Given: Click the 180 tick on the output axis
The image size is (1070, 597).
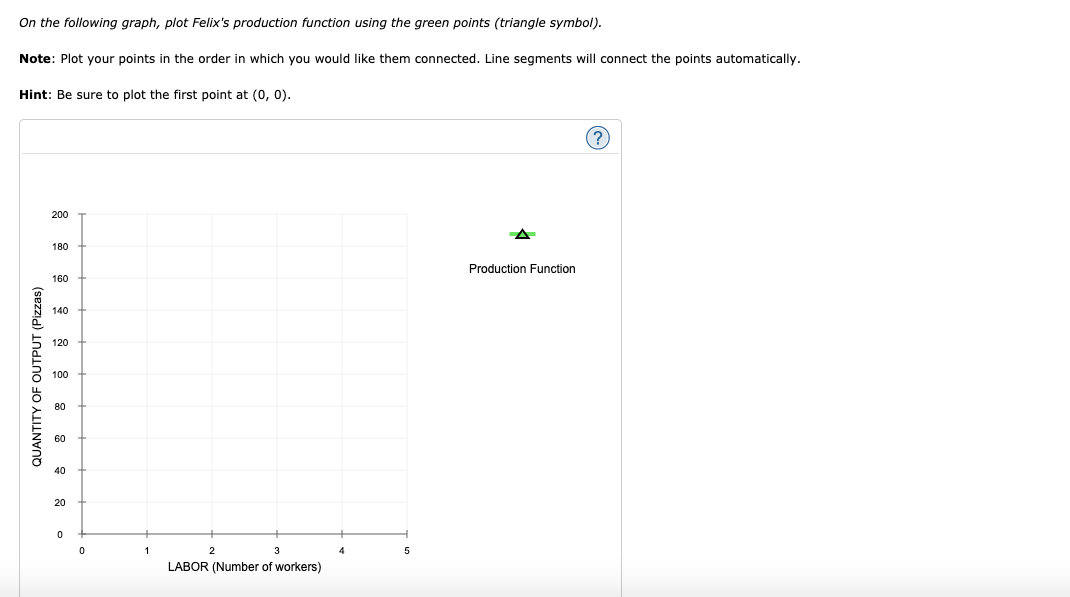Looking at the screenshot, I should 81,246.
